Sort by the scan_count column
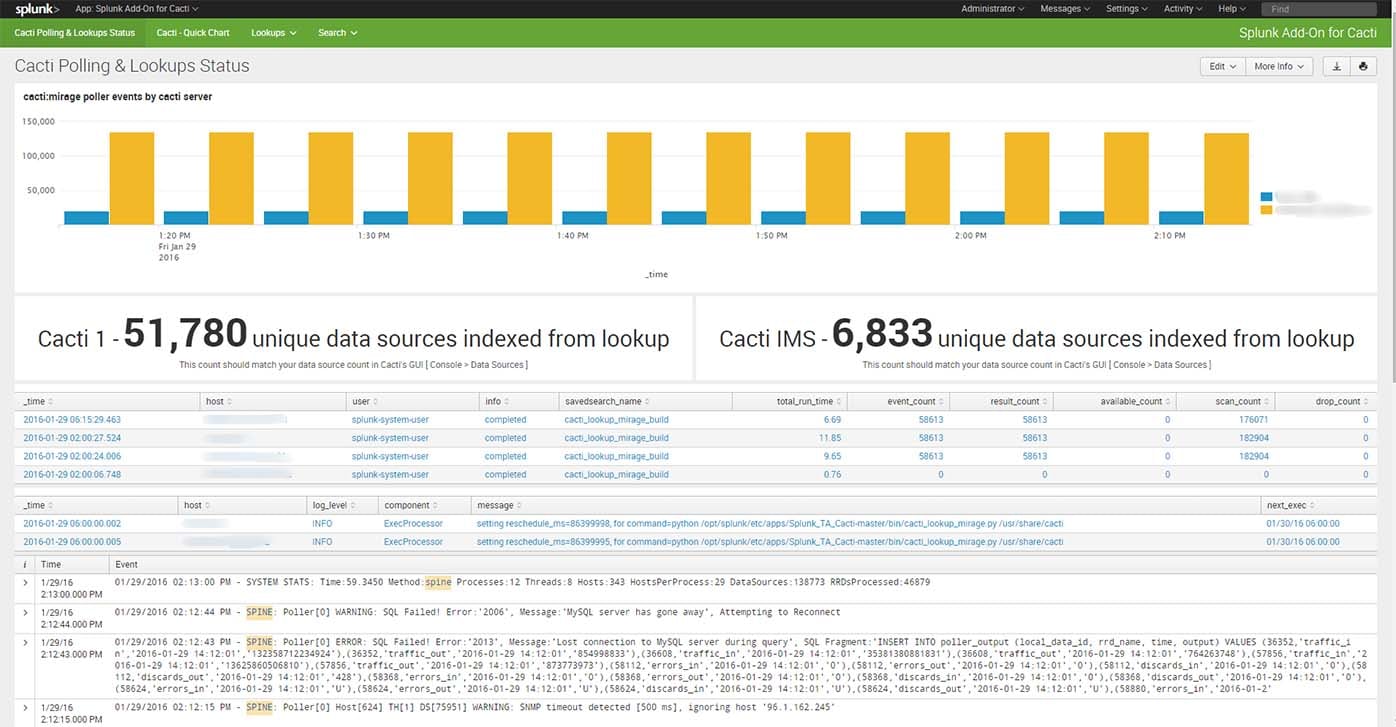 (x=1242, y=401)
